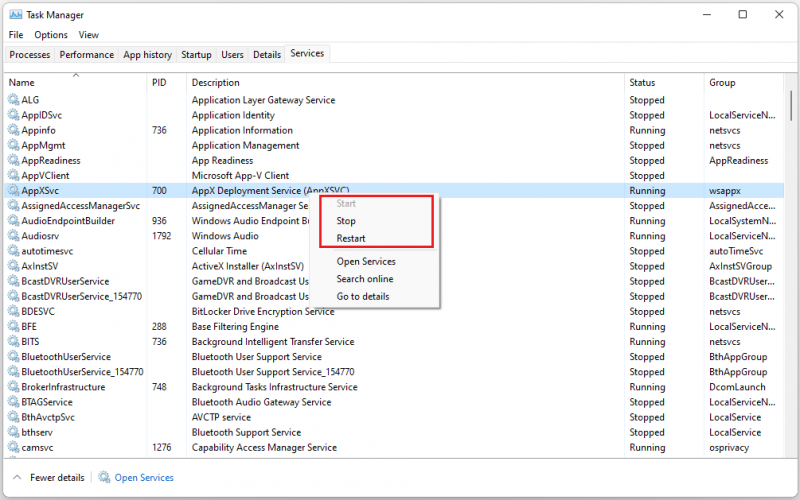Viewport: 800px width, 500px height.
Task: Select the BluetoothUserService row name
Action: click(66, 356)
